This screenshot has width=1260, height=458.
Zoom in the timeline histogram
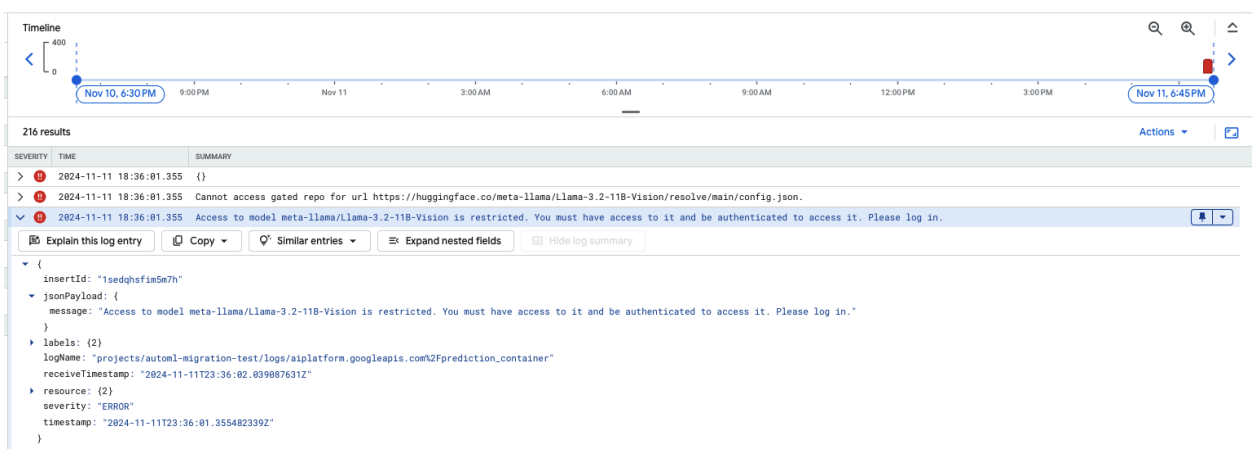click(x=1188, y=29)
